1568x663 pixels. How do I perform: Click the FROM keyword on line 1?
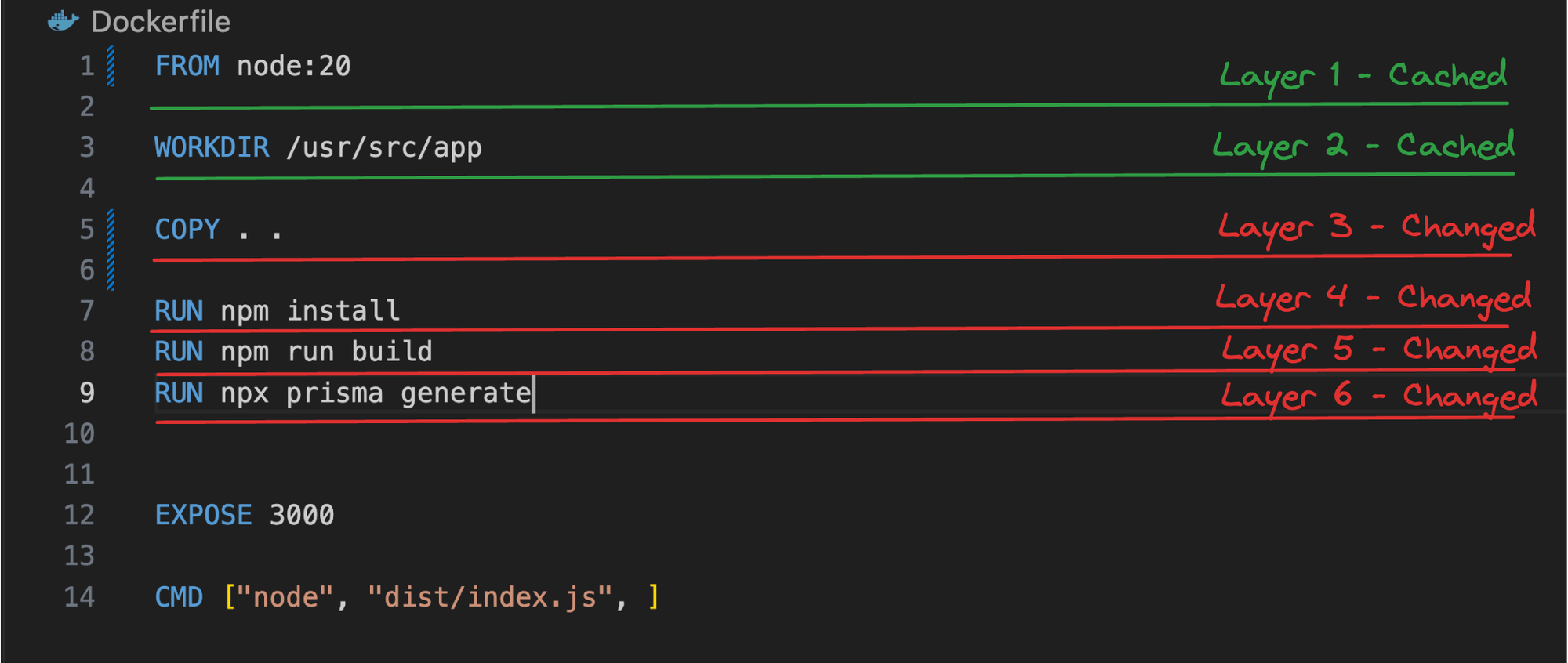(x=187, y=66)
